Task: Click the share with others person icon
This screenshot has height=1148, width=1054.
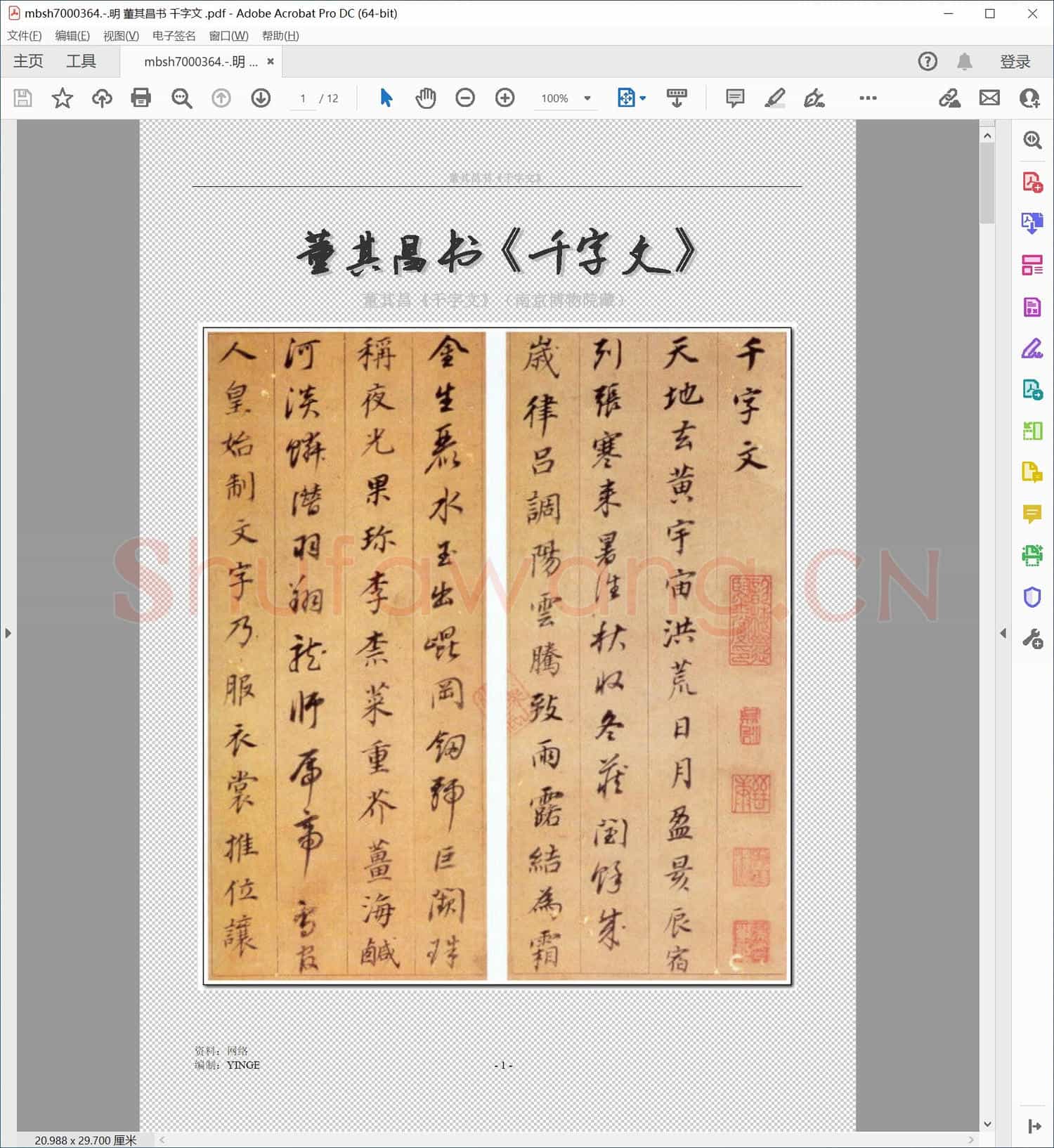Action: coord(1029,98)
